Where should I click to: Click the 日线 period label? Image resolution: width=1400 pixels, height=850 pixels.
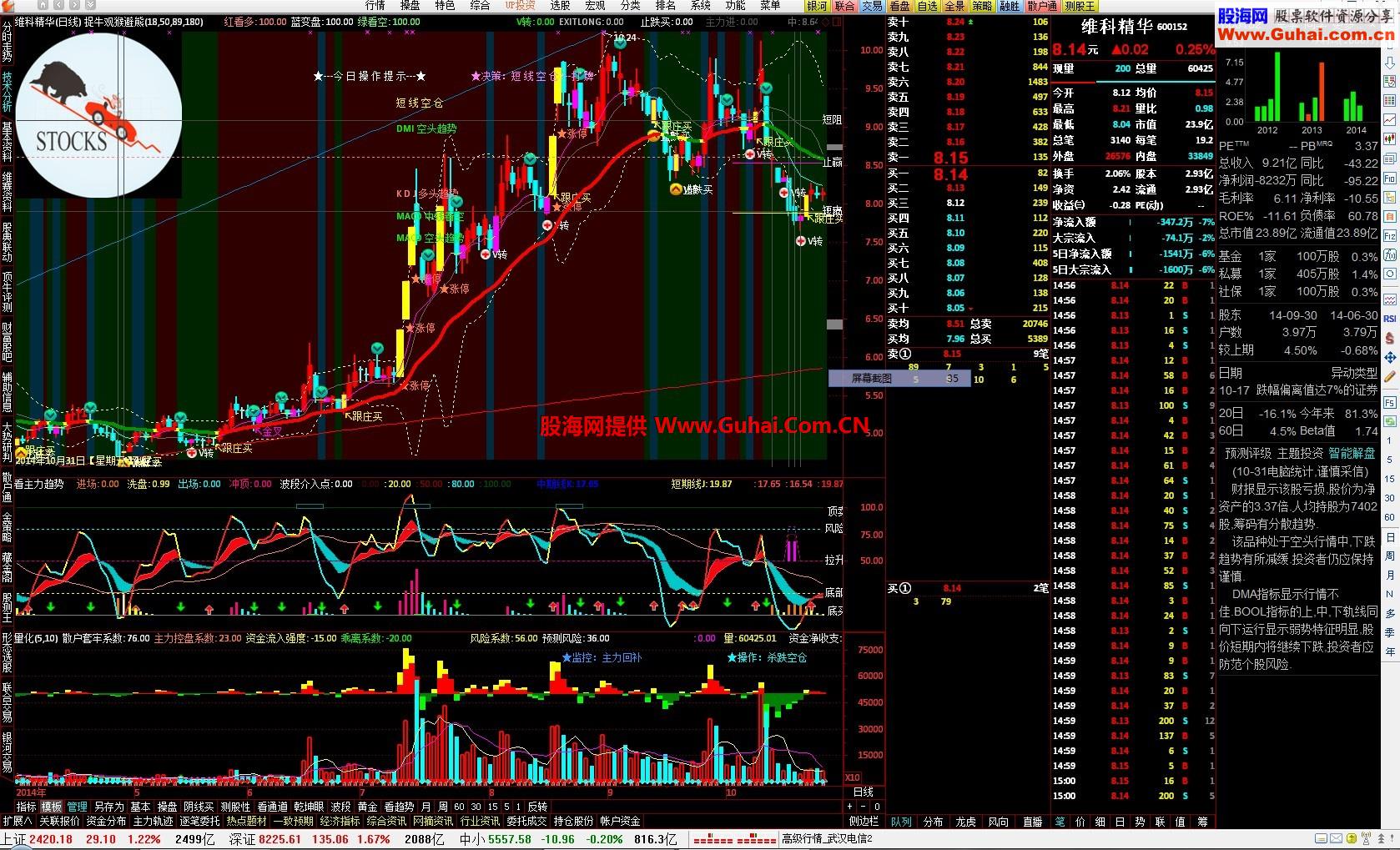point(864,792)
